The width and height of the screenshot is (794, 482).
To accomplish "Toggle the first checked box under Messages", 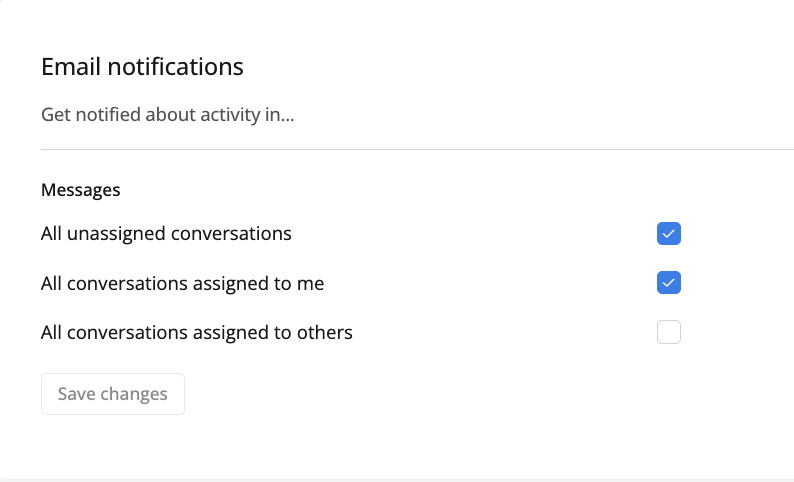I will click(x=669, y=234).
